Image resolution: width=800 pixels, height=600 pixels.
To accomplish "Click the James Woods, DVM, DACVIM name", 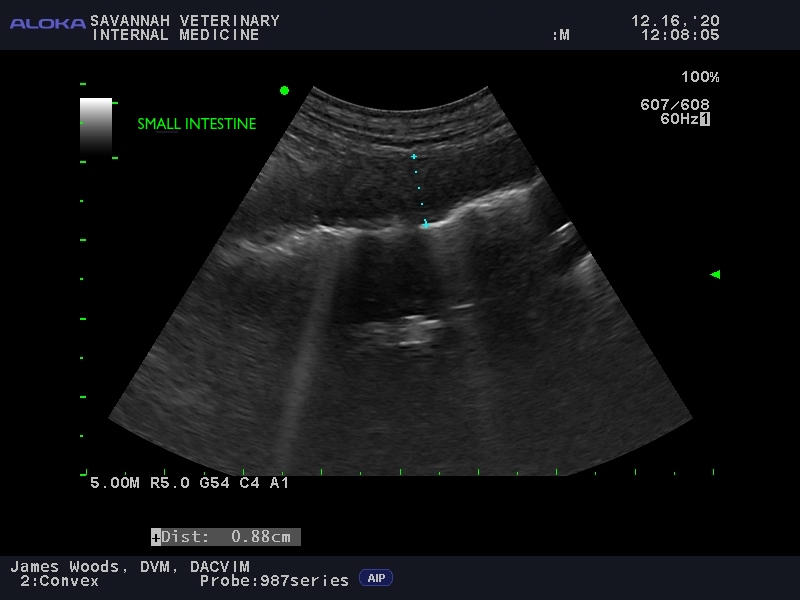I will pos(130,566).
